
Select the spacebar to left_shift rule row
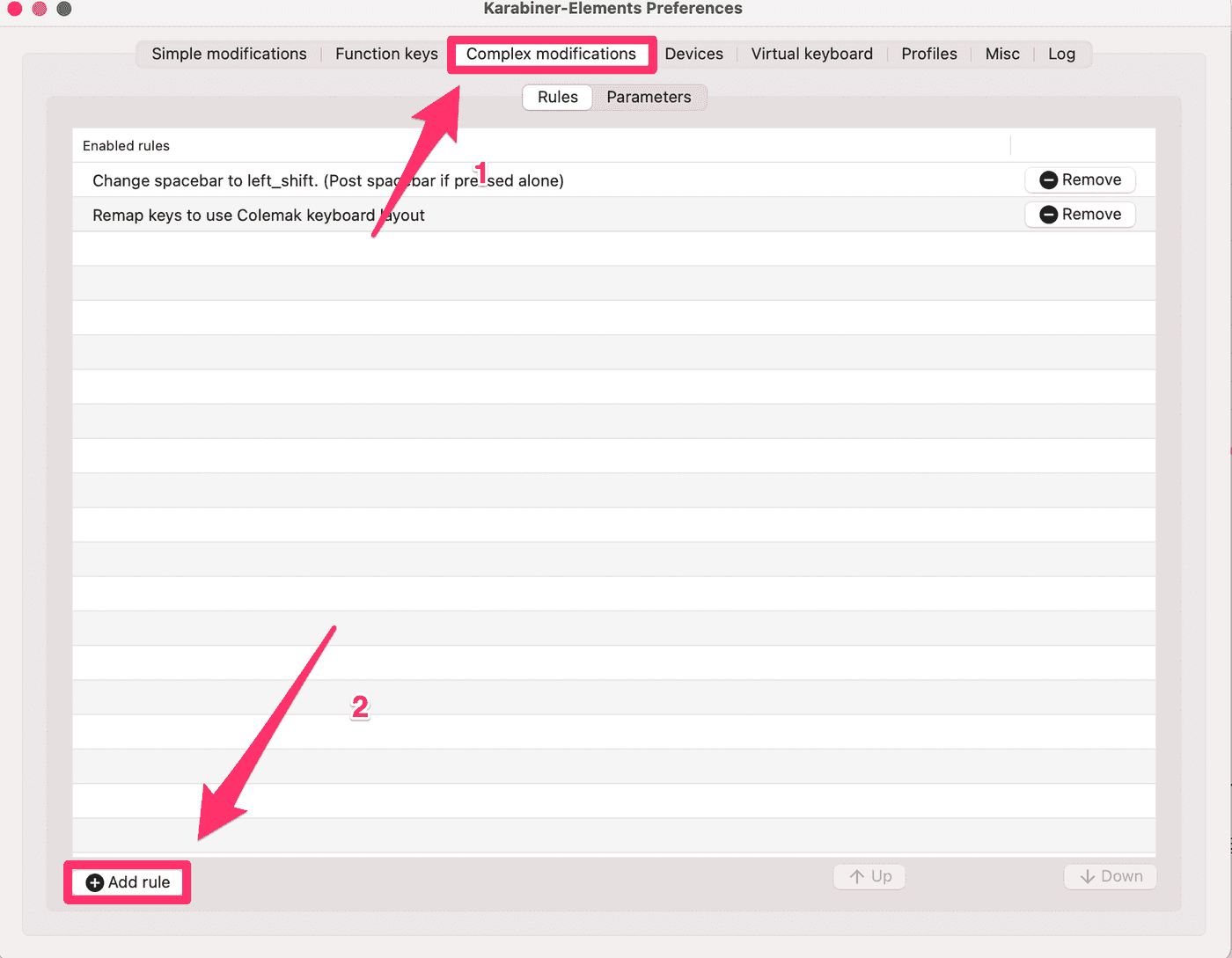327,180
